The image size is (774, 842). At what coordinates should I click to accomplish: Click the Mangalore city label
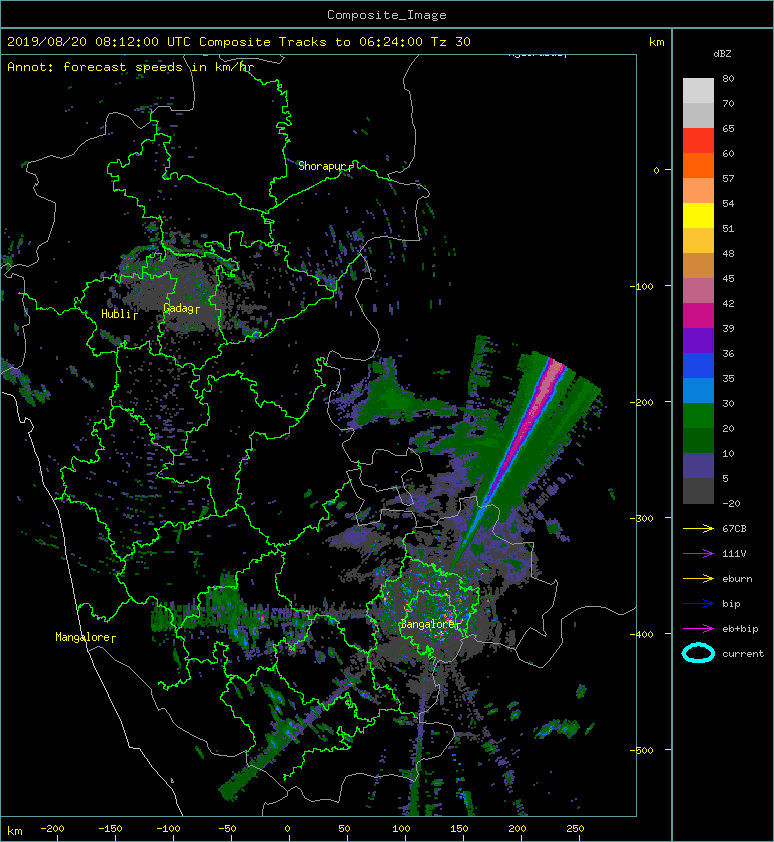(x=82, y=637)
